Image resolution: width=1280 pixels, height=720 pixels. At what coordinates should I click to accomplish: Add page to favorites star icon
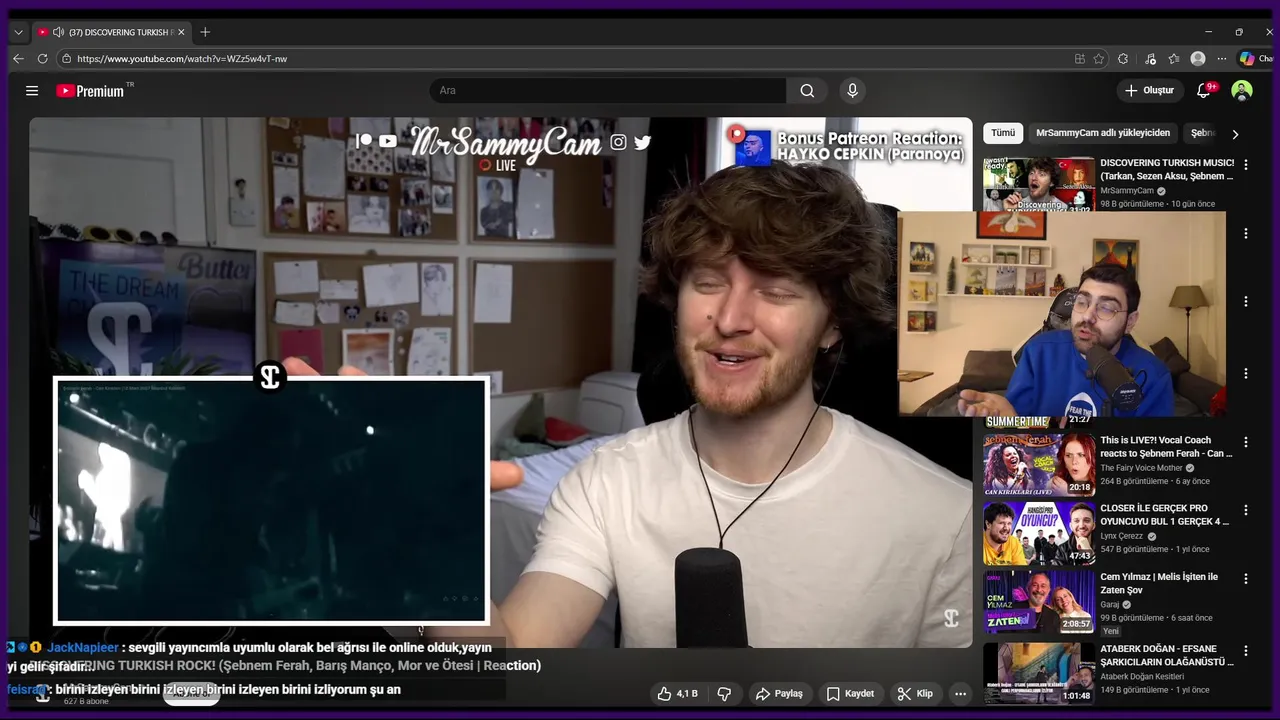[1099, 59]
